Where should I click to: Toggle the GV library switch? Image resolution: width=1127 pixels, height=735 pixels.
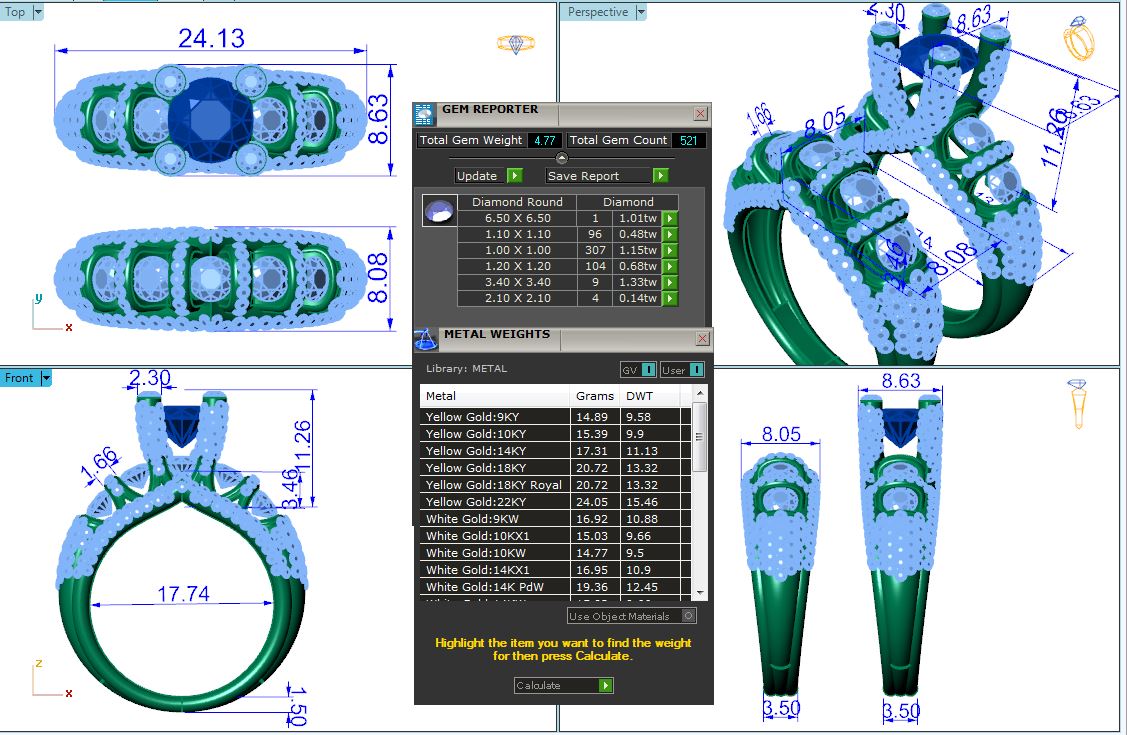click(638, 370)
